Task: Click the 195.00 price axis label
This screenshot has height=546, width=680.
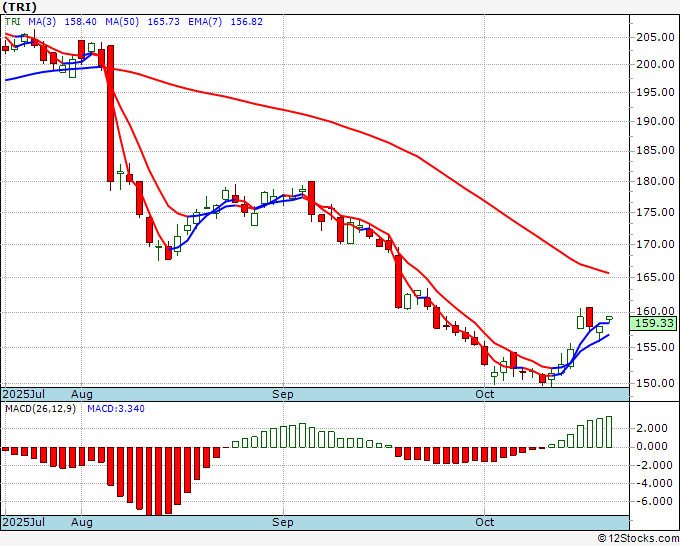Action: [x=655, y=92]
